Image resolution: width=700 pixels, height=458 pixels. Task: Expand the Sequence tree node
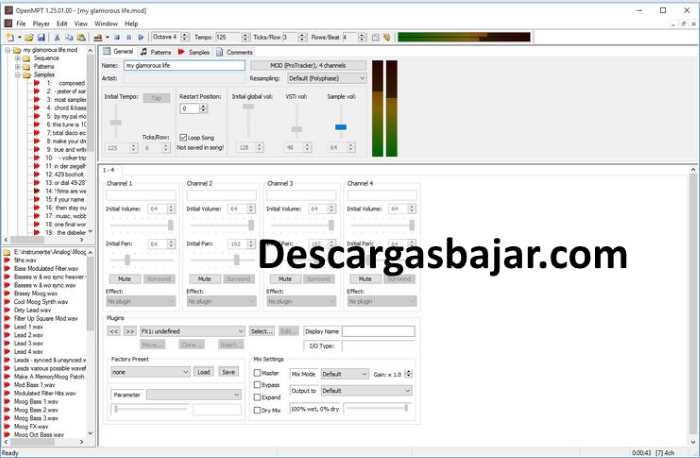(18, 58)
